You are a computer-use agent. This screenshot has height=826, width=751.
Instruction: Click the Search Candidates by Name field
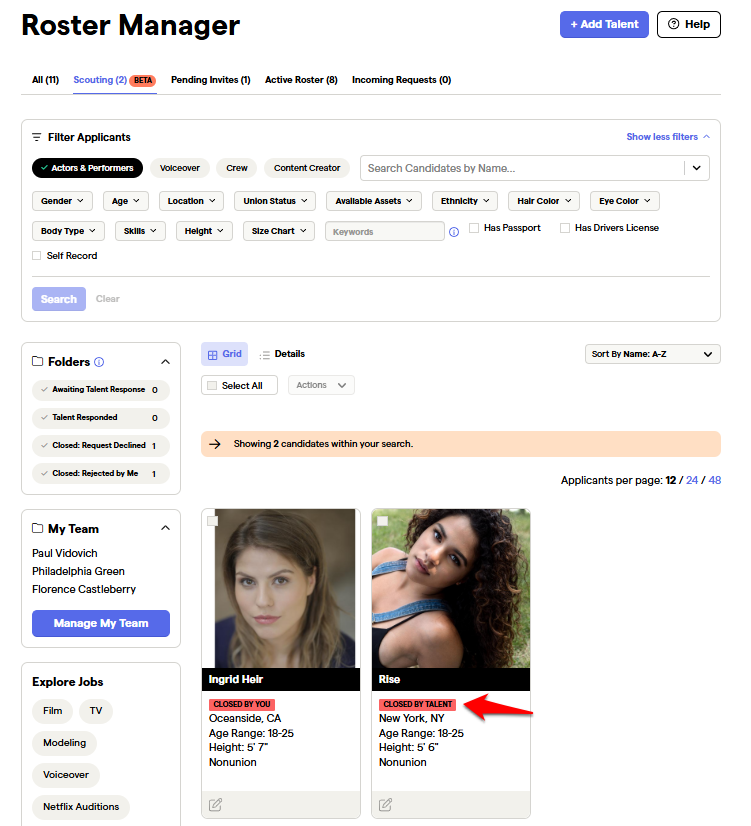(521, 168)
